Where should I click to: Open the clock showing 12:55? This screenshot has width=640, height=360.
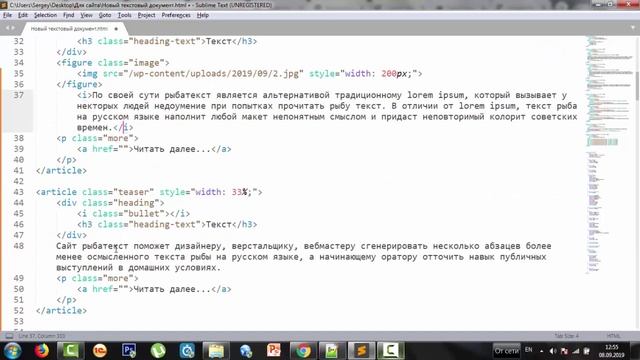pos(611,351)
